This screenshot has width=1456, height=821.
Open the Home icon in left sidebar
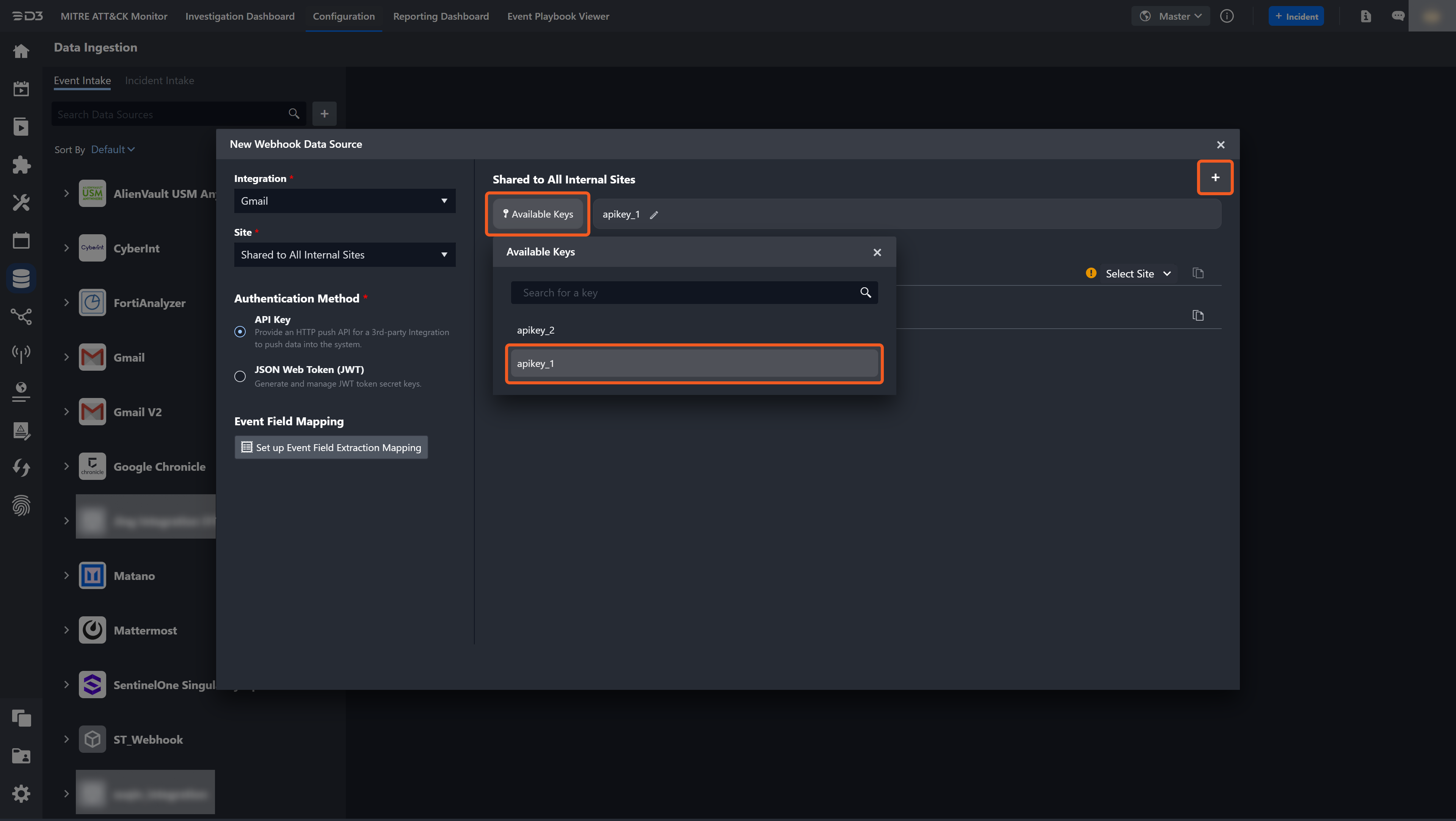pos(21,52)
